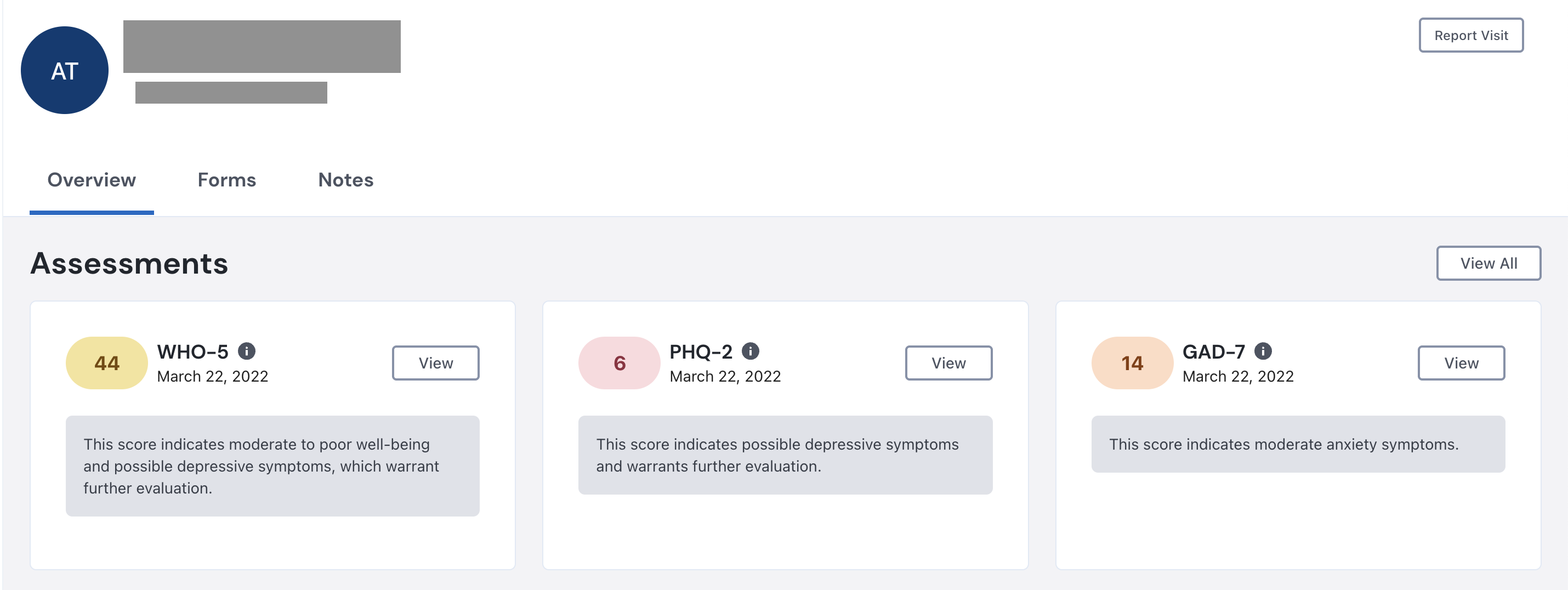Click the orange GAD-7 score badge 14
Screen dimensions: 1568x590
1132,364
